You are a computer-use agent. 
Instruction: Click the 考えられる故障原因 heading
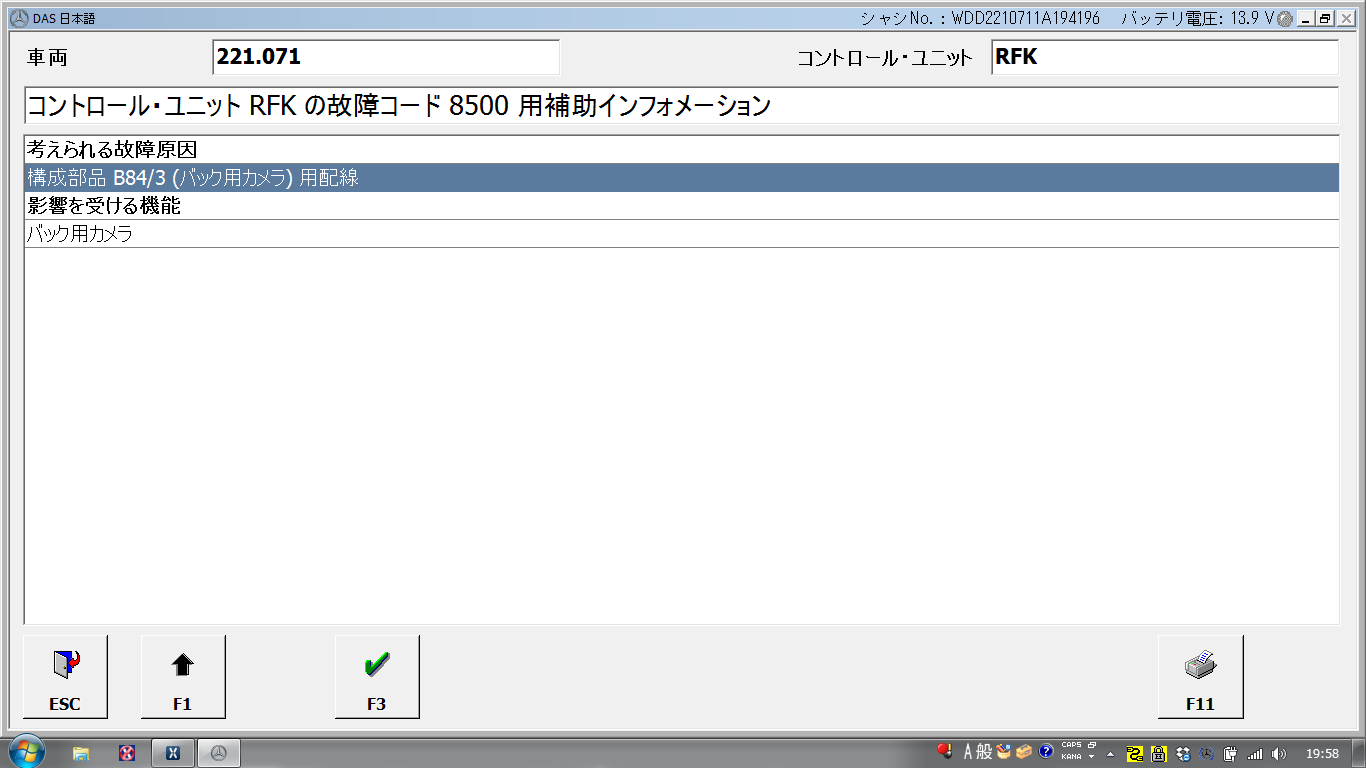point(111,150)
